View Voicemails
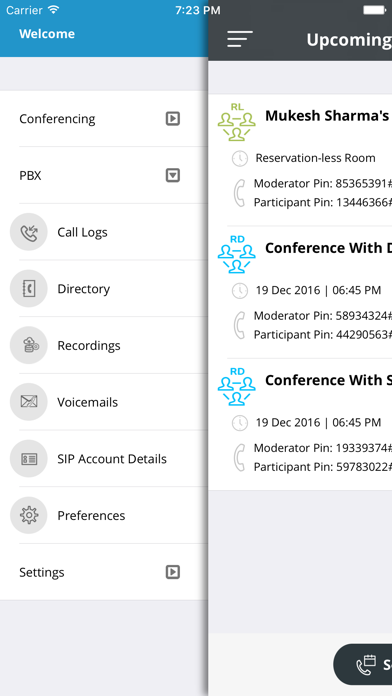The width and height of the screenshot is (392, 696). point(104,402)
